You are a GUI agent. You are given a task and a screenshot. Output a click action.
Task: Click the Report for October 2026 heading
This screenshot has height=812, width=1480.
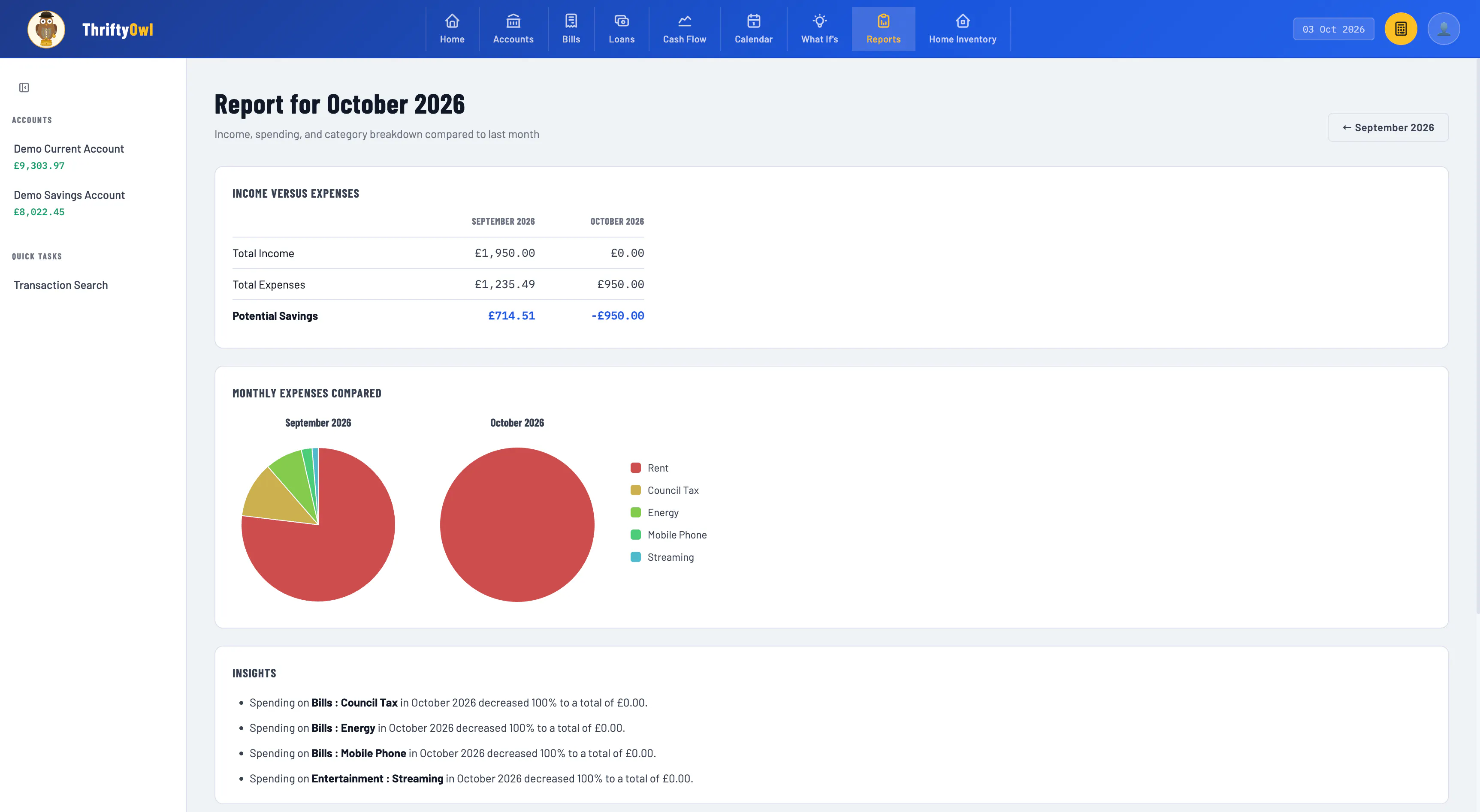coord(340,105)
